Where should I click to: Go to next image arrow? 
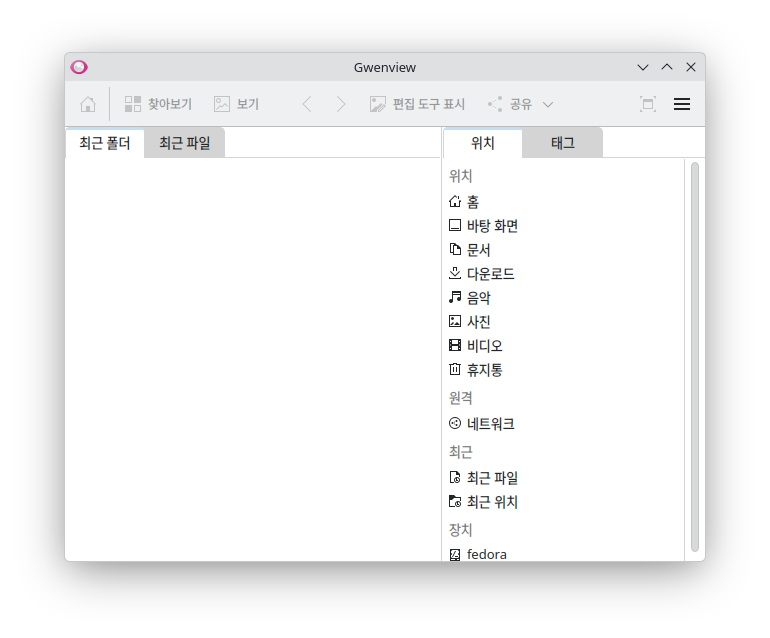[340, 104]
